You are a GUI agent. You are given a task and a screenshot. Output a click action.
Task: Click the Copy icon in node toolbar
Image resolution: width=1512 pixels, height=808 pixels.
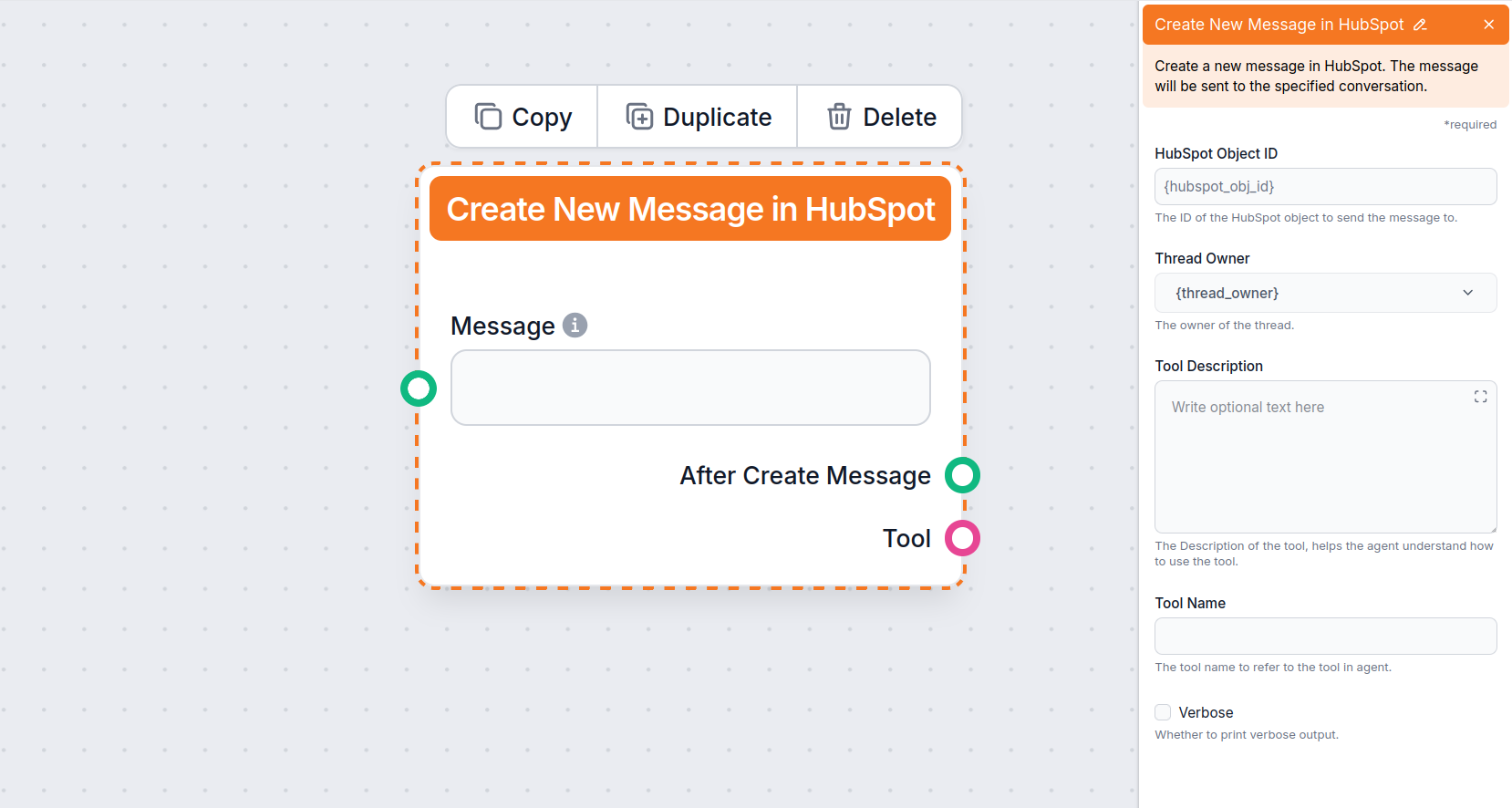click(489, 117)
